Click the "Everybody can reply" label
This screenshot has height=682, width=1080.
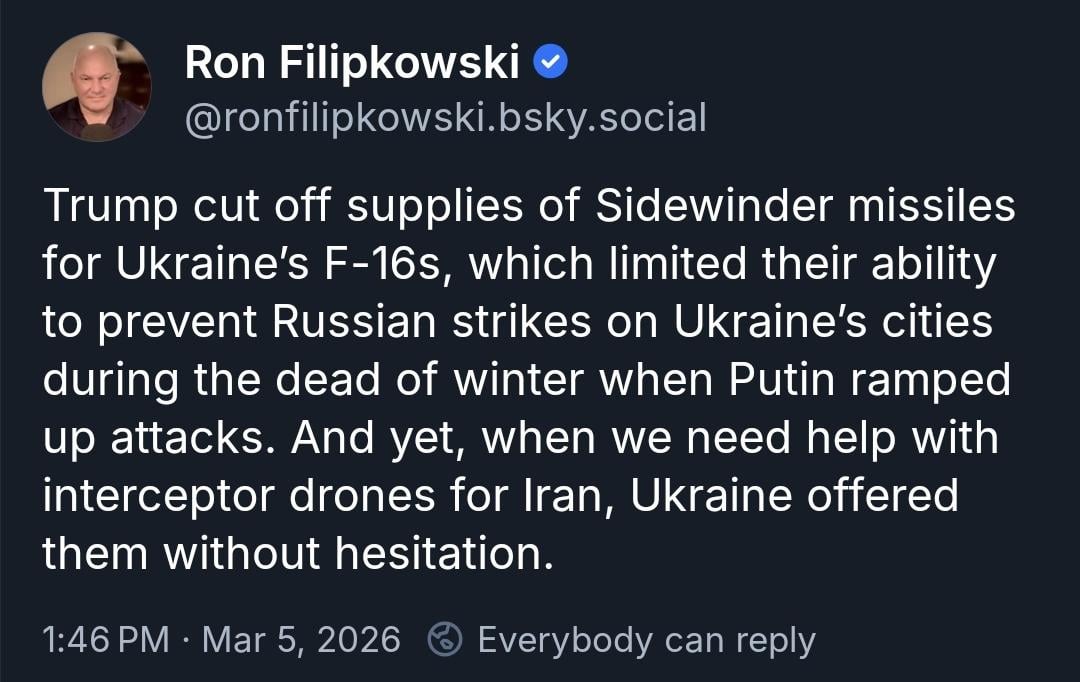646,639
